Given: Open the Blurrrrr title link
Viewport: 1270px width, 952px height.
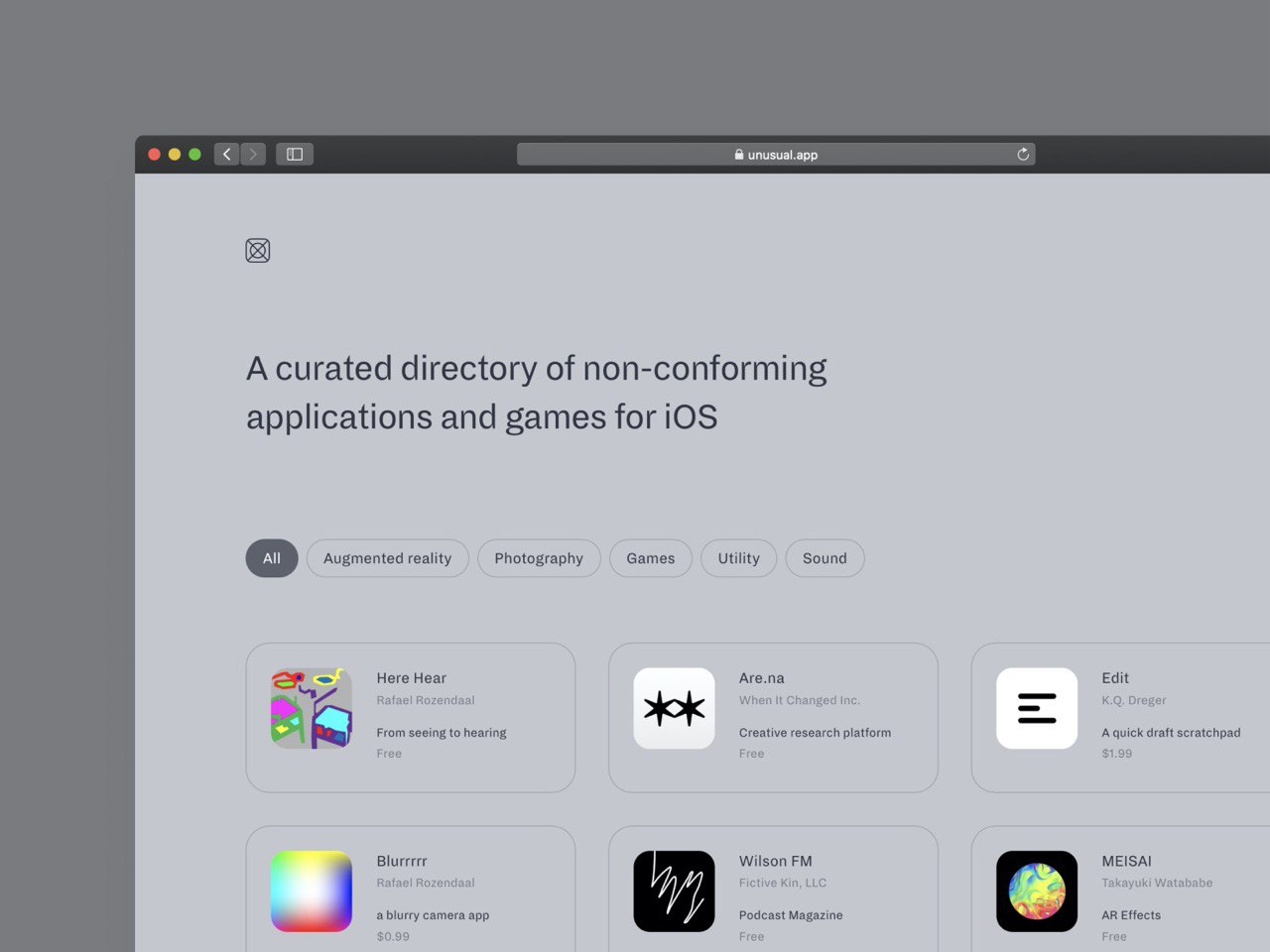Looking at the screenshot, I should coord(402,861).
